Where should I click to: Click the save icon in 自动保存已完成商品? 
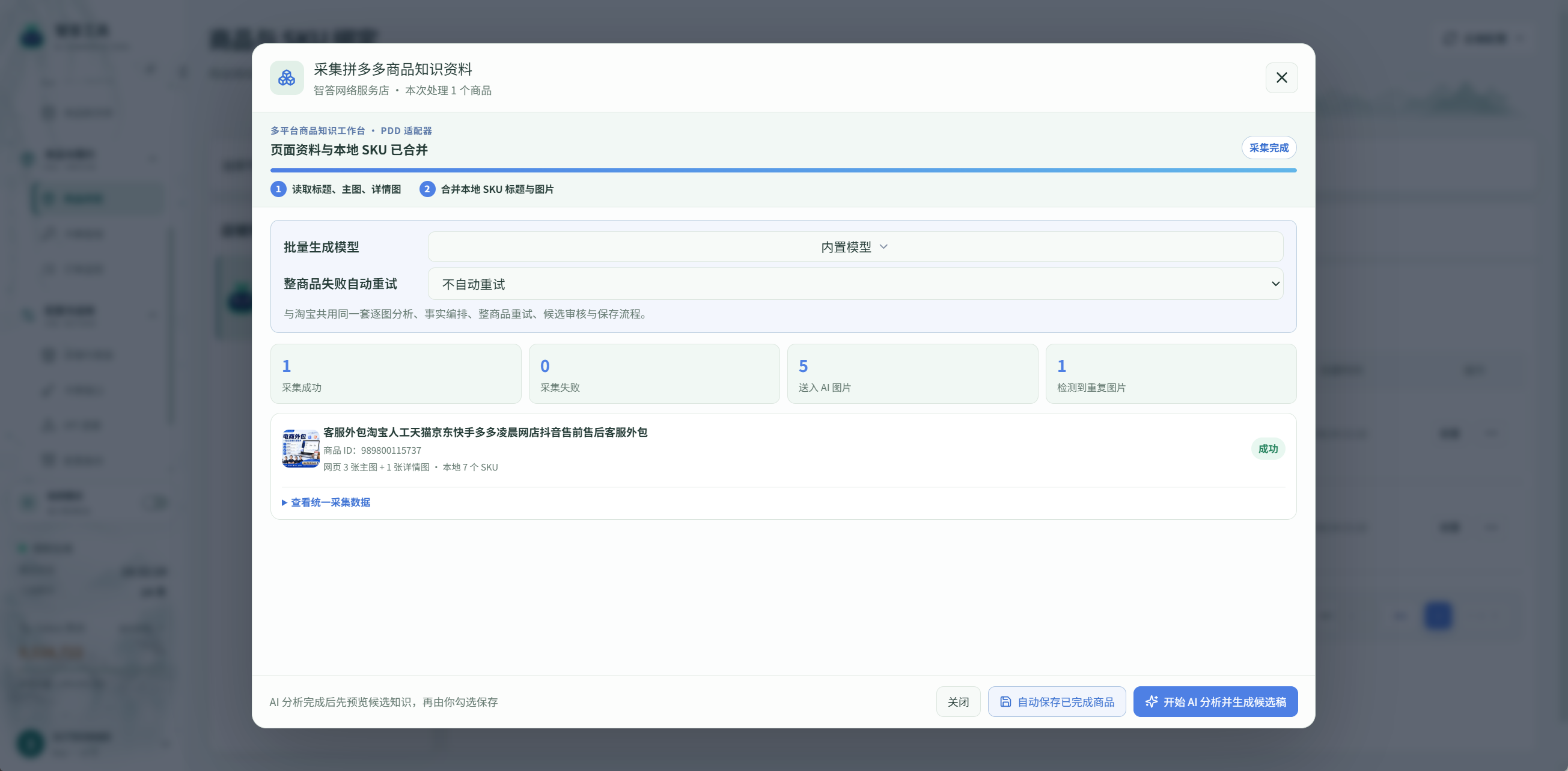pos(1005,702)
